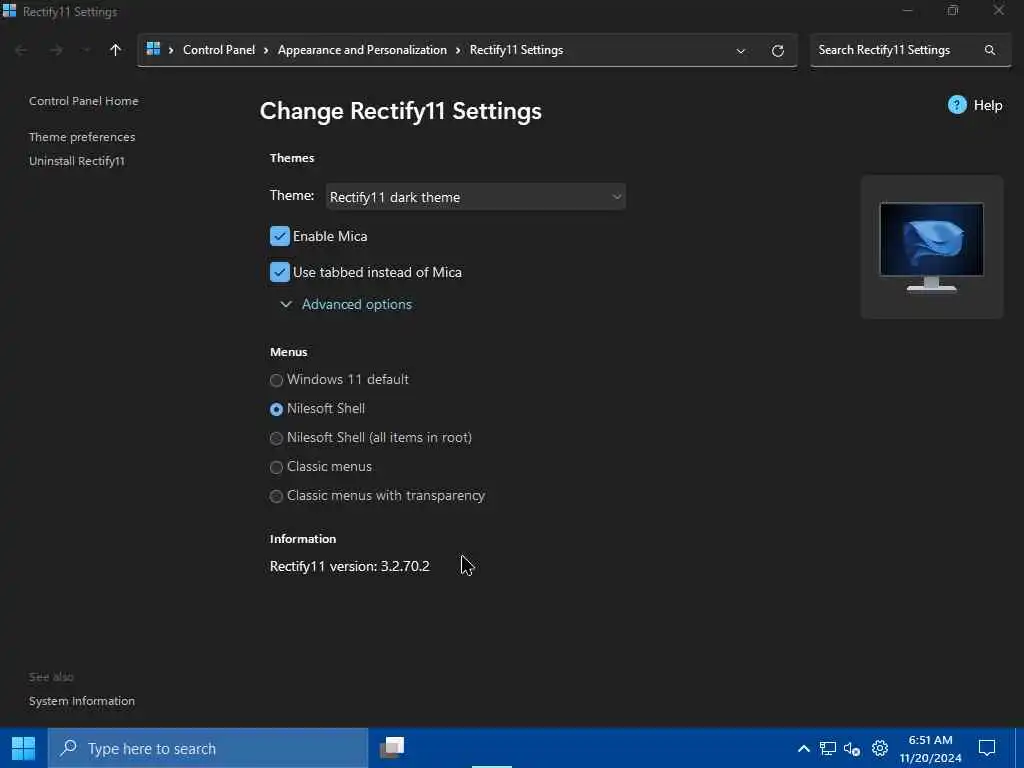1024x768 pixels.
Task: Select the Nilesoft Shell radio button
Action: (276, 409)
